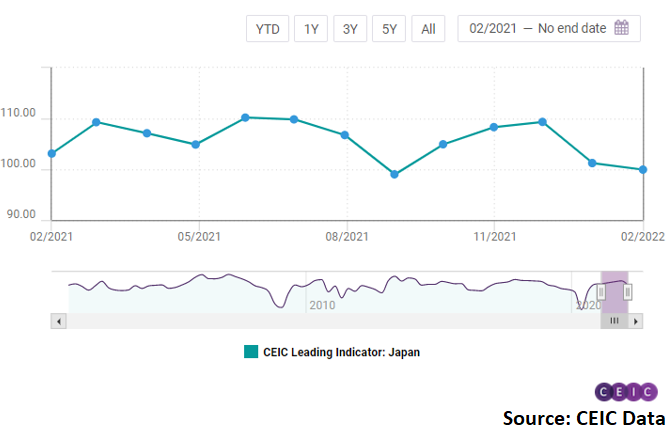Screen dimensions: 668x429
Task: Open the calendar date picker icon
Action: click(622, 28)
